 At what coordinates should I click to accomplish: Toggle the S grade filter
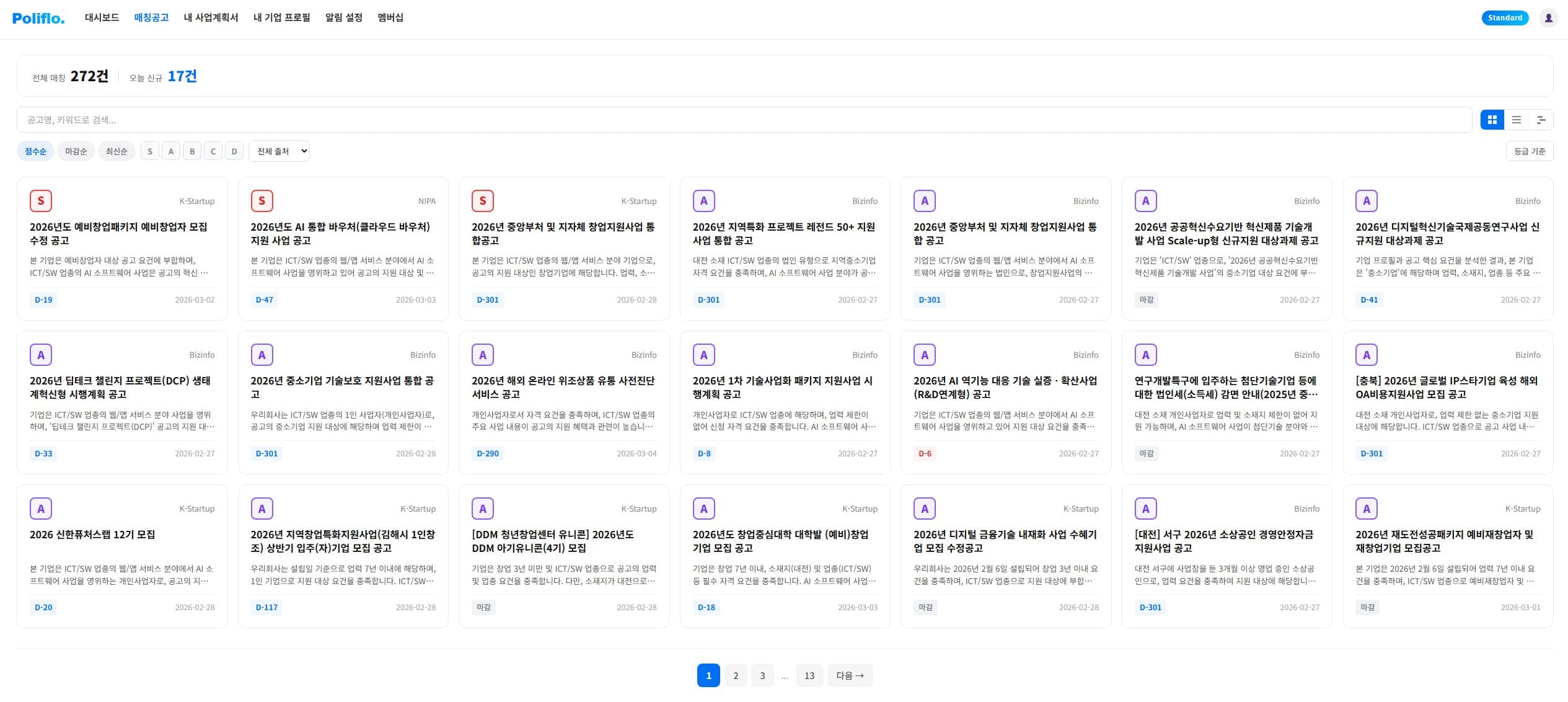(149, 151)
